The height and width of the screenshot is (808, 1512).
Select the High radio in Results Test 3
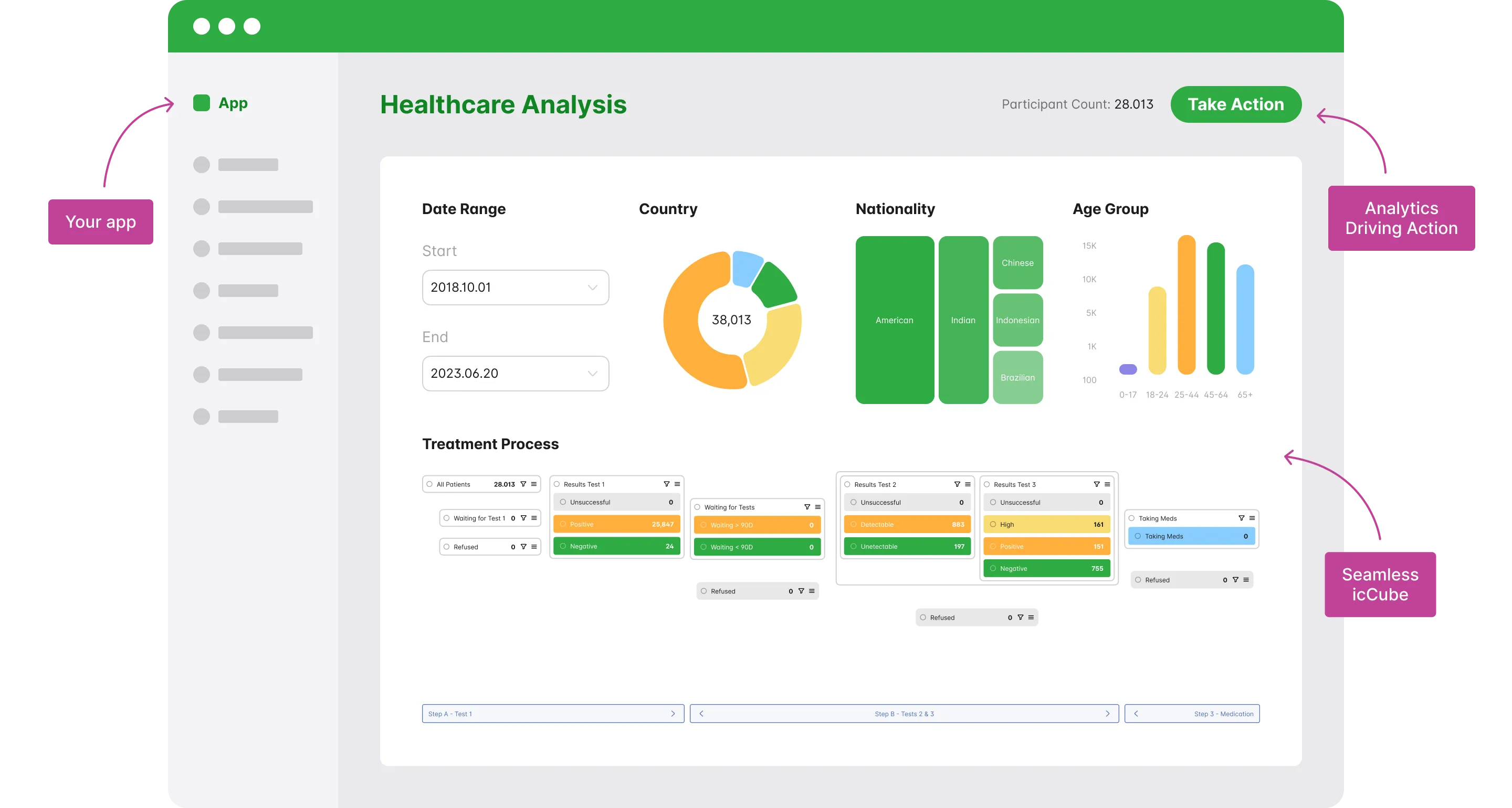coord(993,524)
